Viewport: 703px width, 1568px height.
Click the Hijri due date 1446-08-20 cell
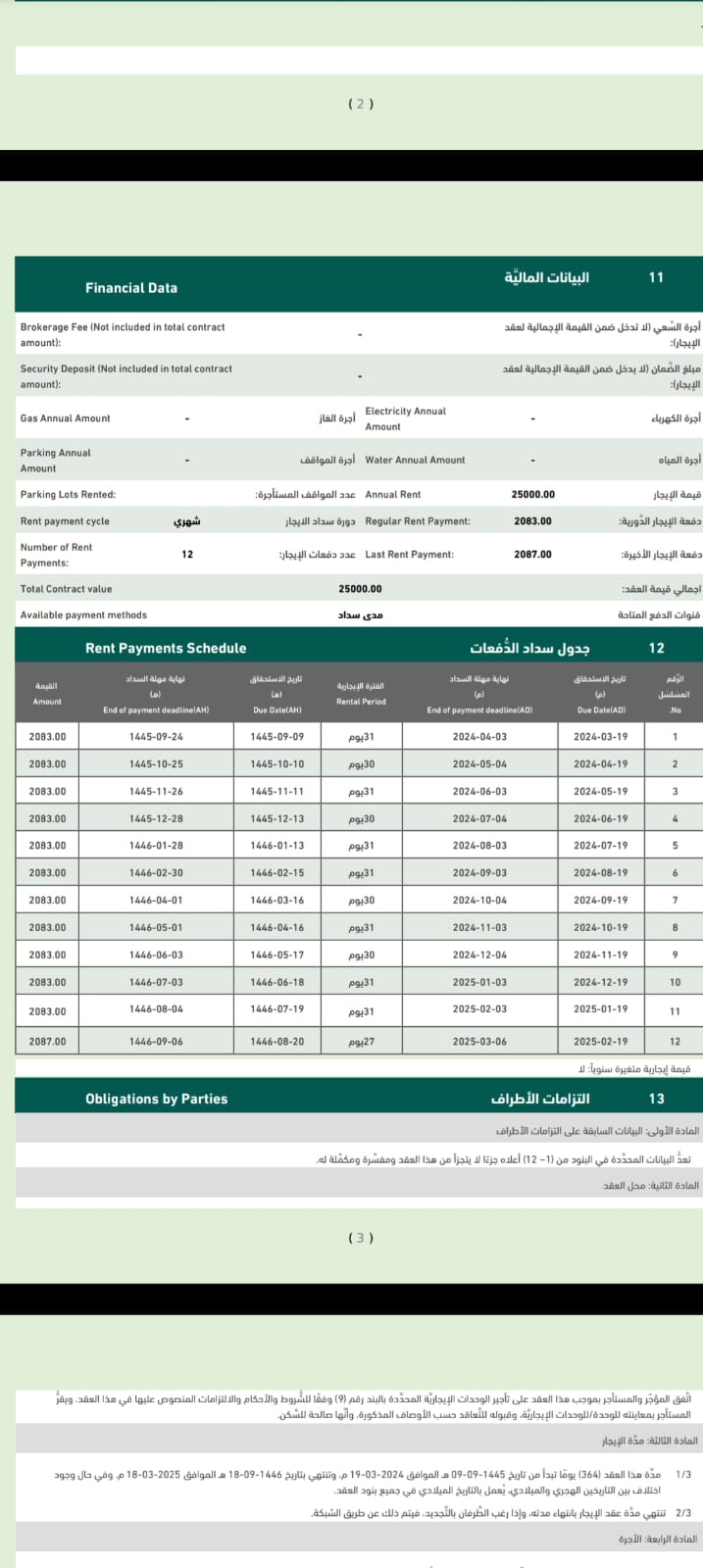click(x=276, y=1042)
